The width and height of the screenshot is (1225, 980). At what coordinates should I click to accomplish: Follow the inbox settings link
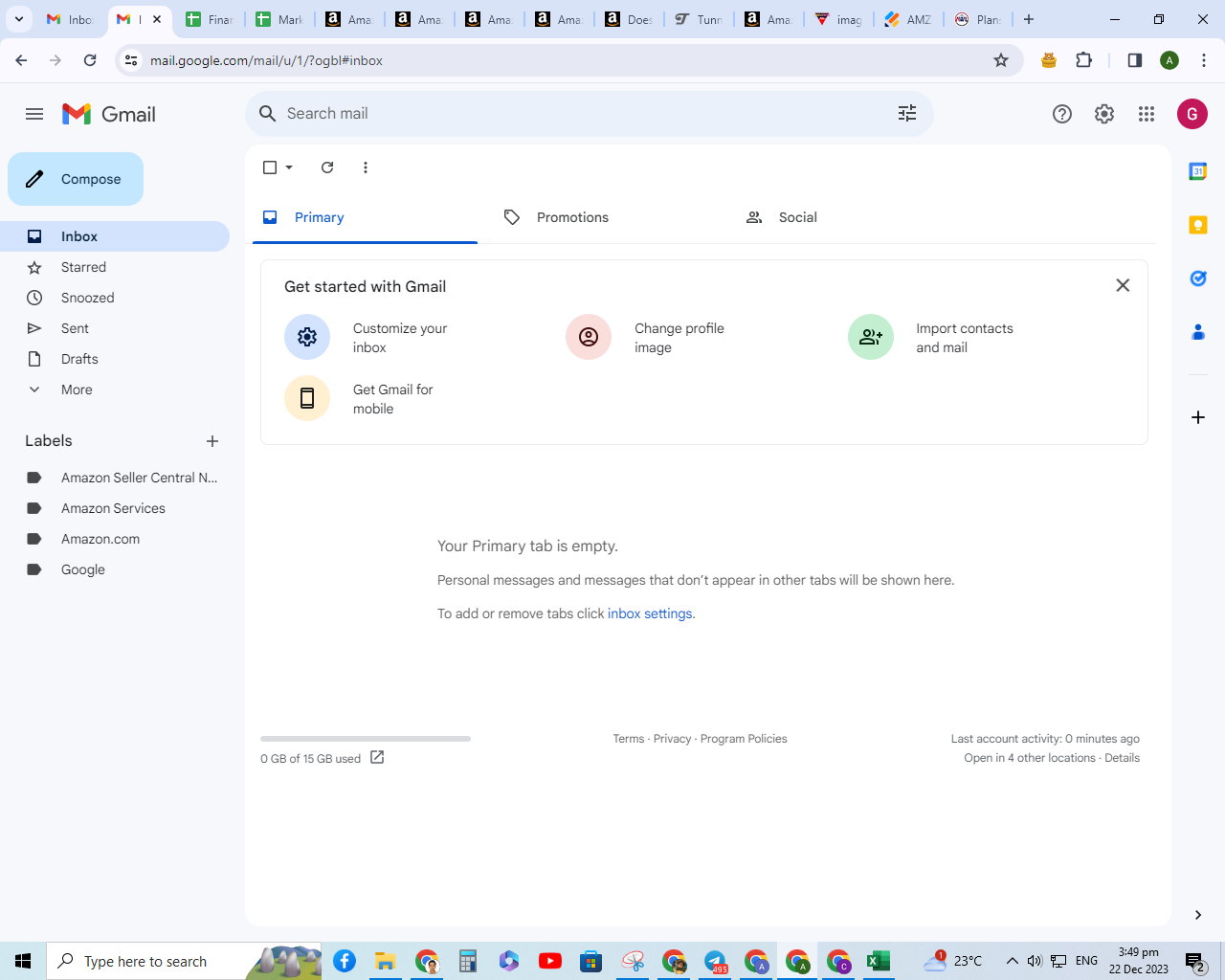pyautogui.click(x=650, y=613)
